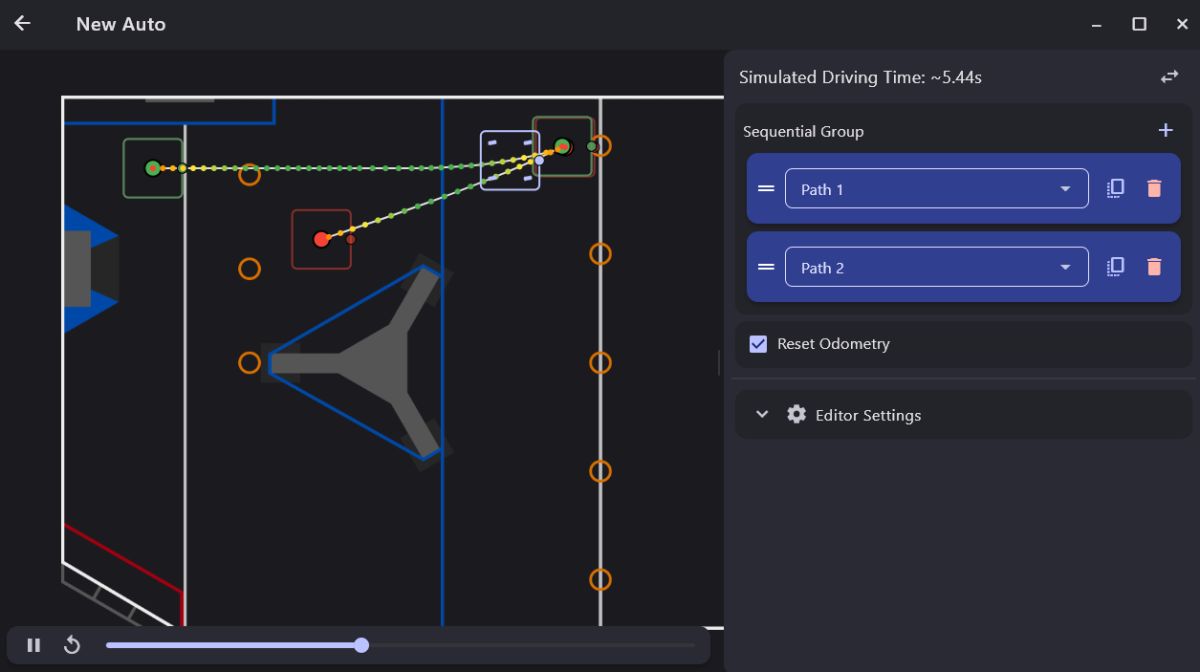Pause the path preview playback
Image resolution: width=1200 pixels, height=672 pixels.
click(x=34, y=645)
